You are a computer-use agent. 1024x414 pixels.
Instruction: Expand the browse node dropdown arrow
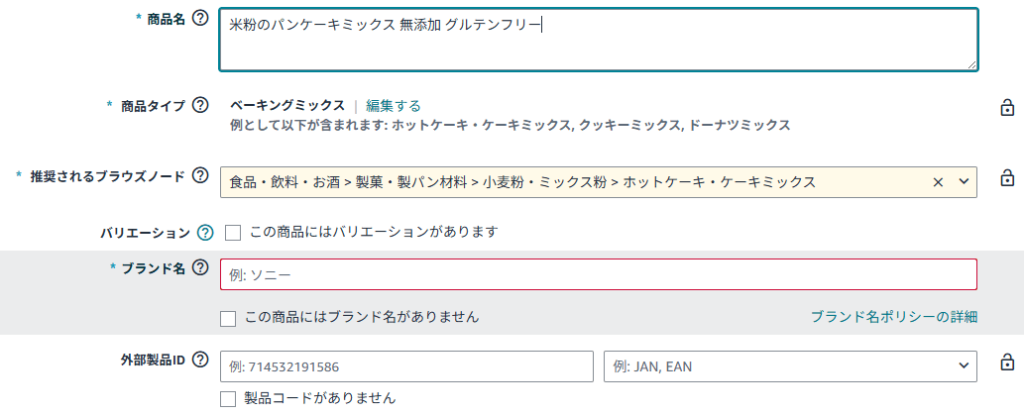coord(963,182)
